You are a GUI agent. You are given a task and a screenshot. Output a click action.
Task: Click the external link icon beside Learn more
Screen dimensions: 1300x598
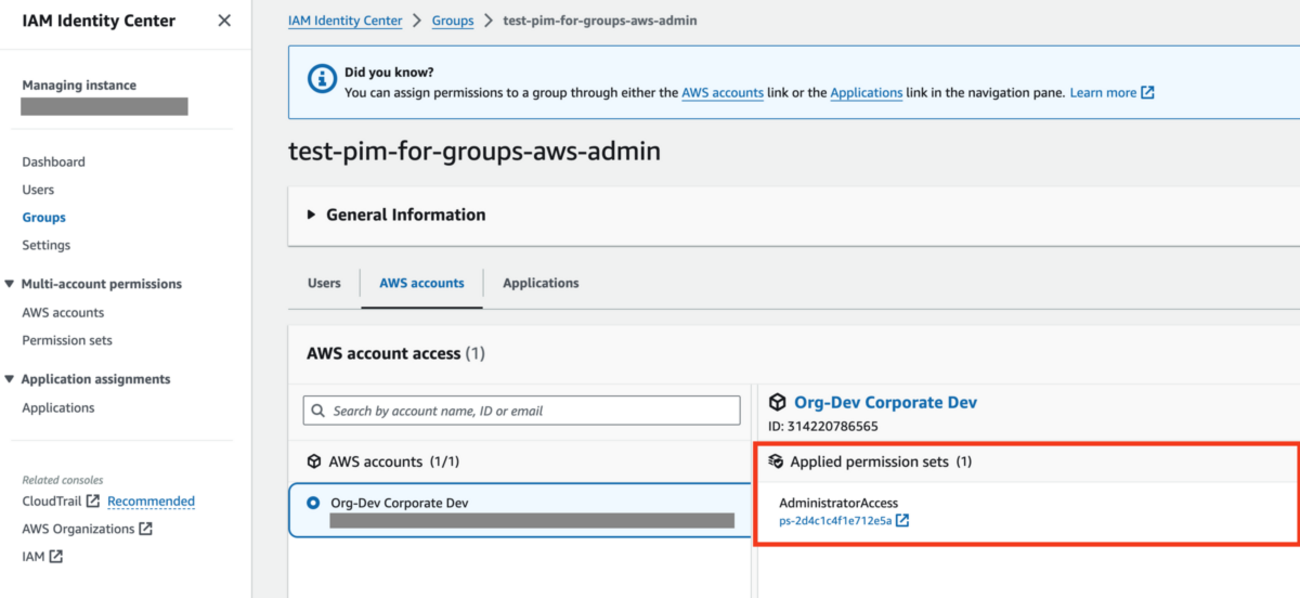coord(1148,93)
